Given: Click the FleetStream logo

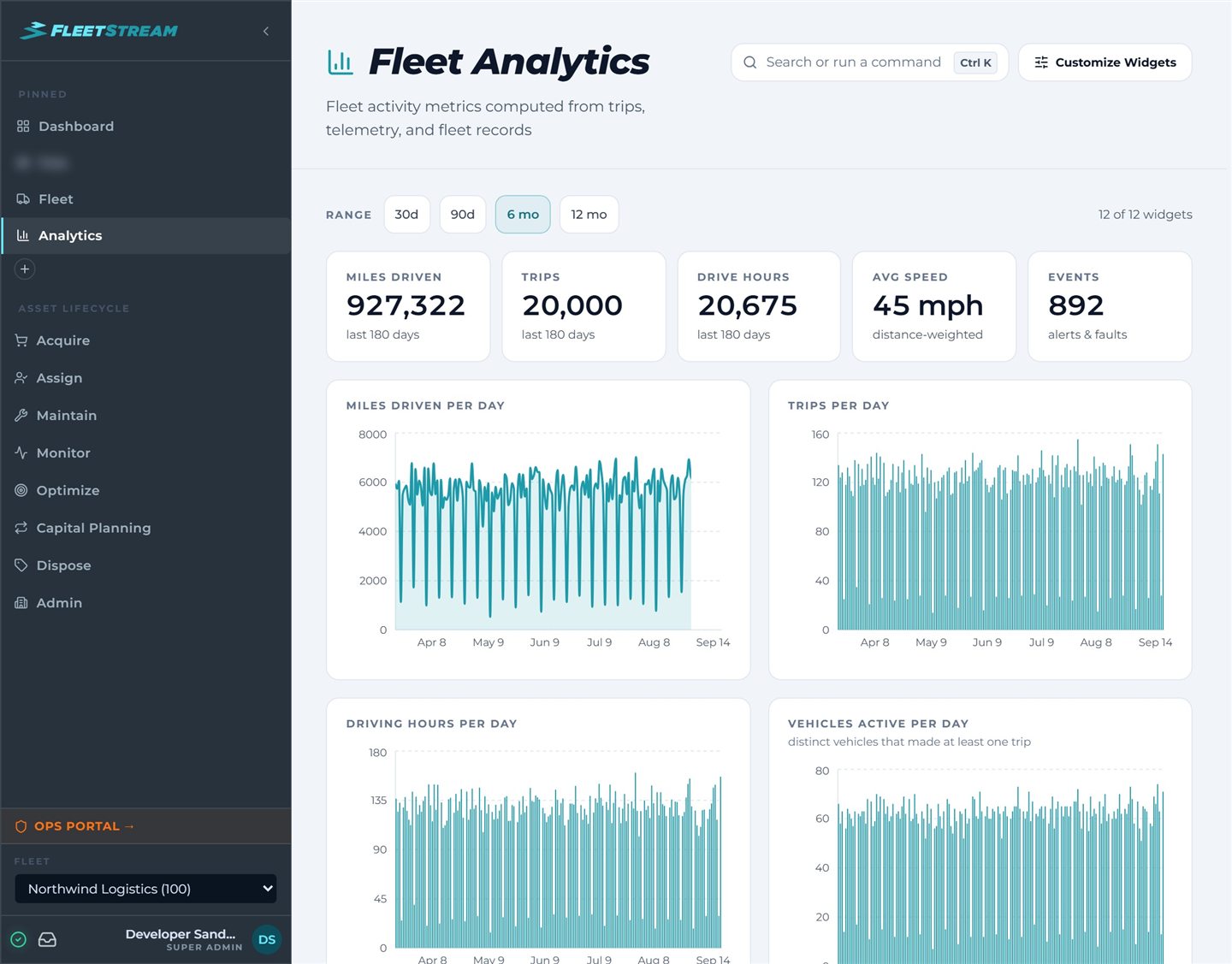Looking at the screenshot, I should [99, 31].
